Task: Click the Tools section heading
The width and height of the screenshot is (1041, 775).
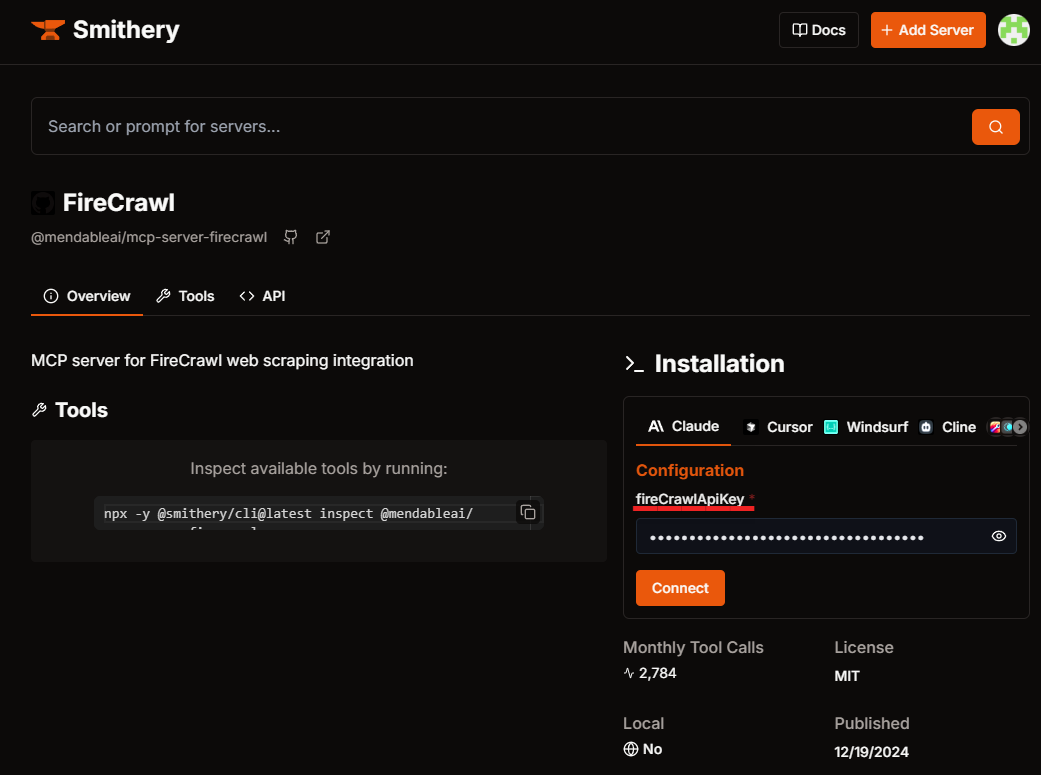Action: [81, 410]
